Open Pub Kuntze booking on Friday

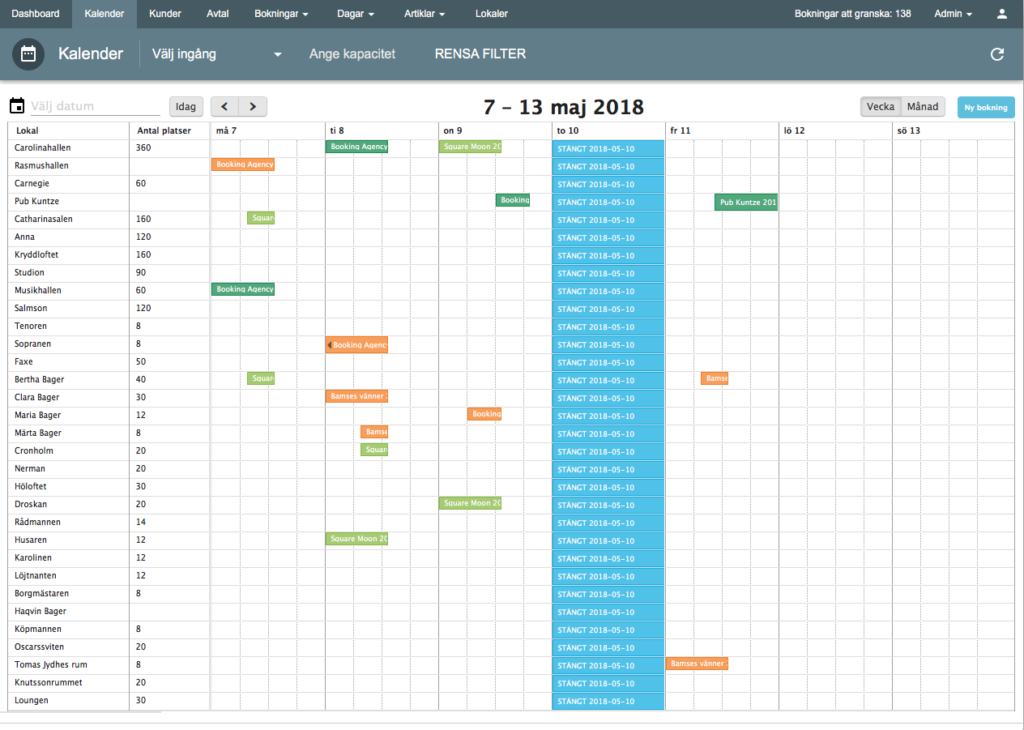coord(746,202)
